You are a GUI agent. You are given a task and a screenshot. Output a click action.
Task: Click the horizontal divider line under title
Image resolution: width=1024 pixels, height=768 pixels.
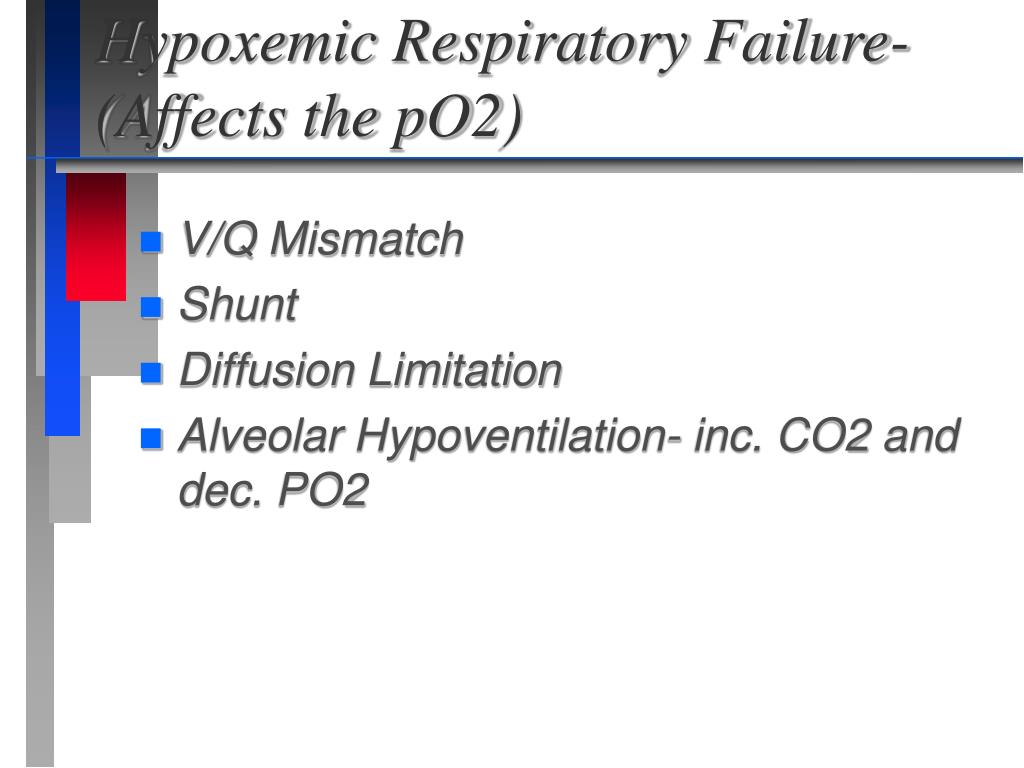(539, 165)
